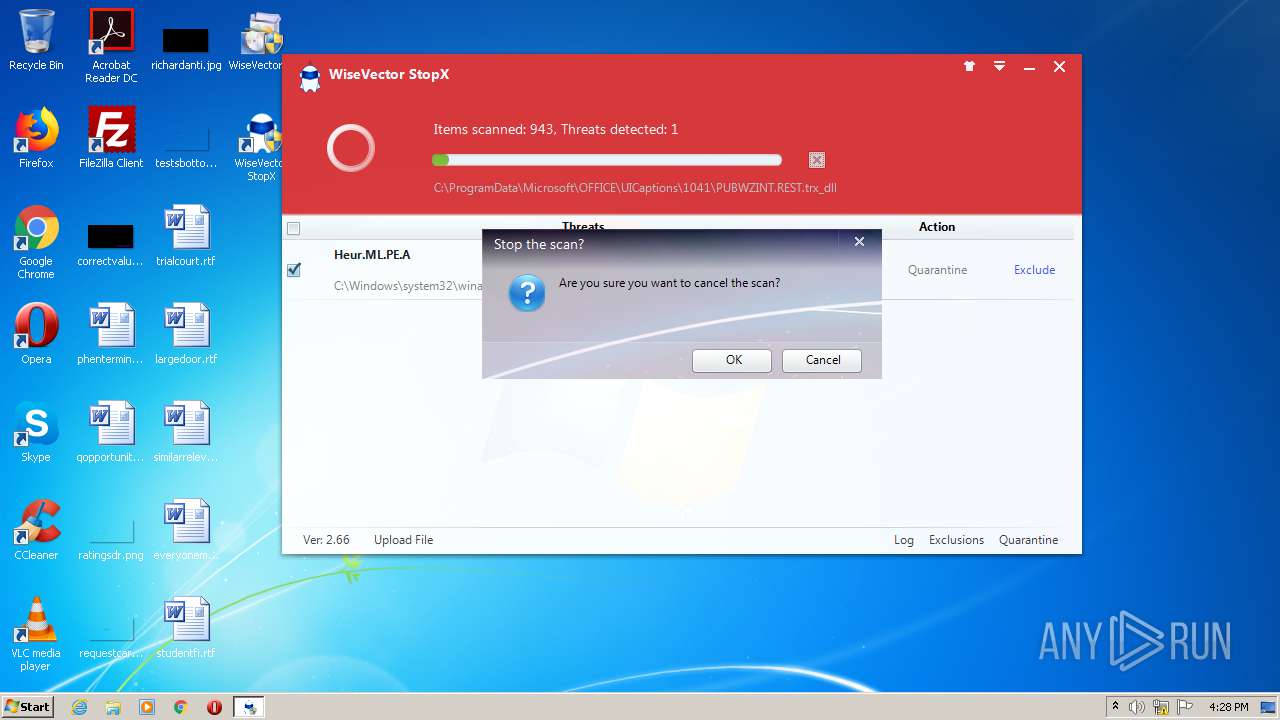The width and height of the screenshot is (1280, 720).
Task: Select the Acrobat Reader DC desktop icon
Action: point(111,46)
